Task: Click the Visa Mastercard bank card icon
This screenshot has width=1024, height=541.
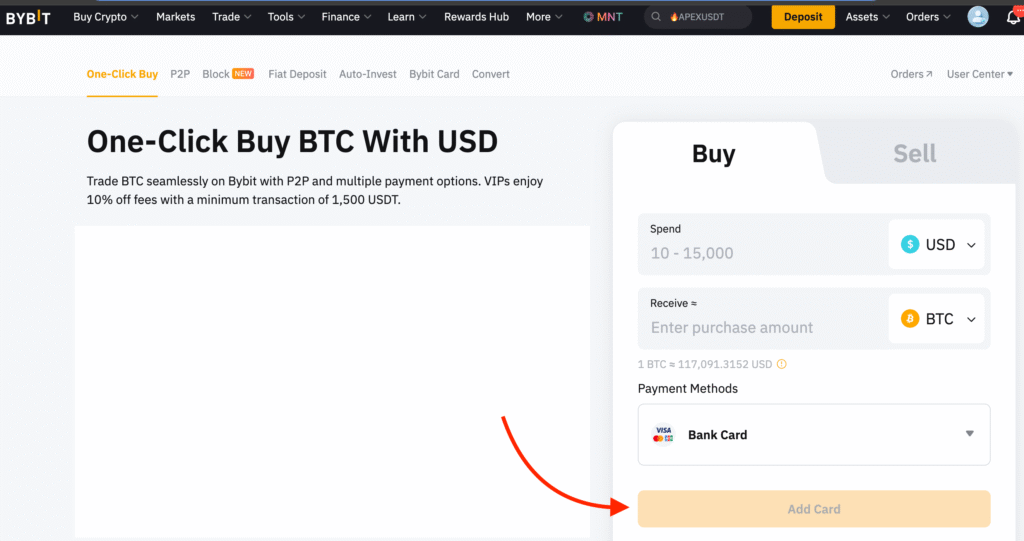Action: tap(663, 435)
